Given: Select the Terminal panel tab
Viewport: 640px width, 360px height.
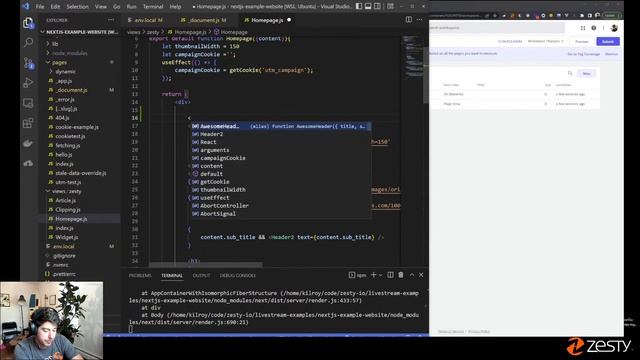Looking at the screenshot, I should [172, 276].
